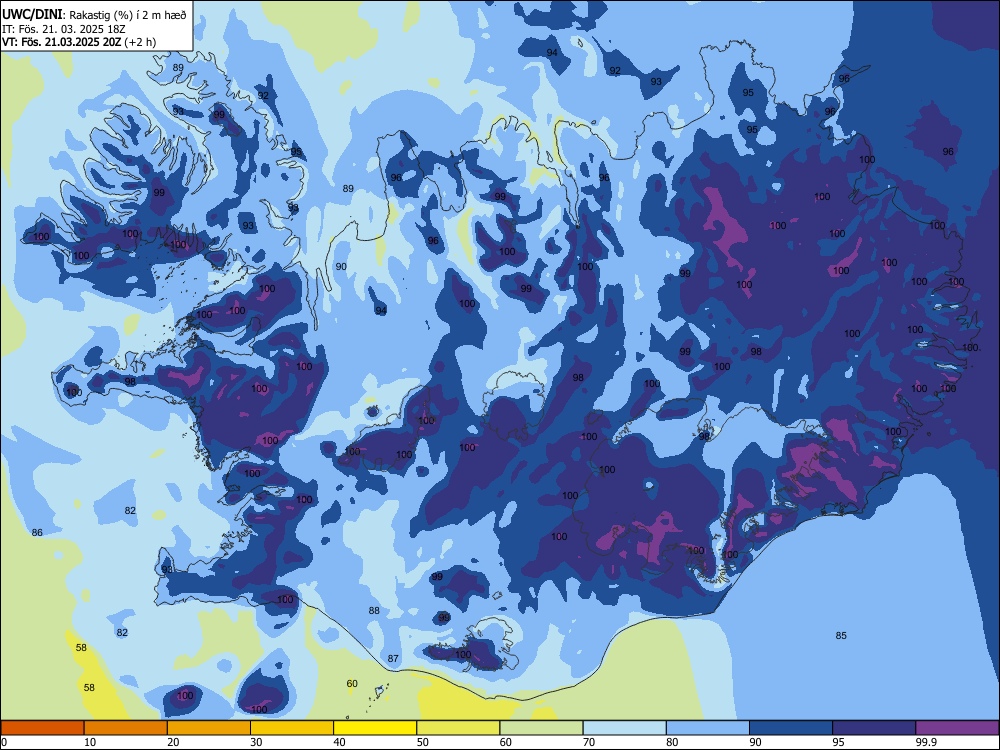
Task: Click the medium blue 80–90 legend swatch
Action: 708,728
